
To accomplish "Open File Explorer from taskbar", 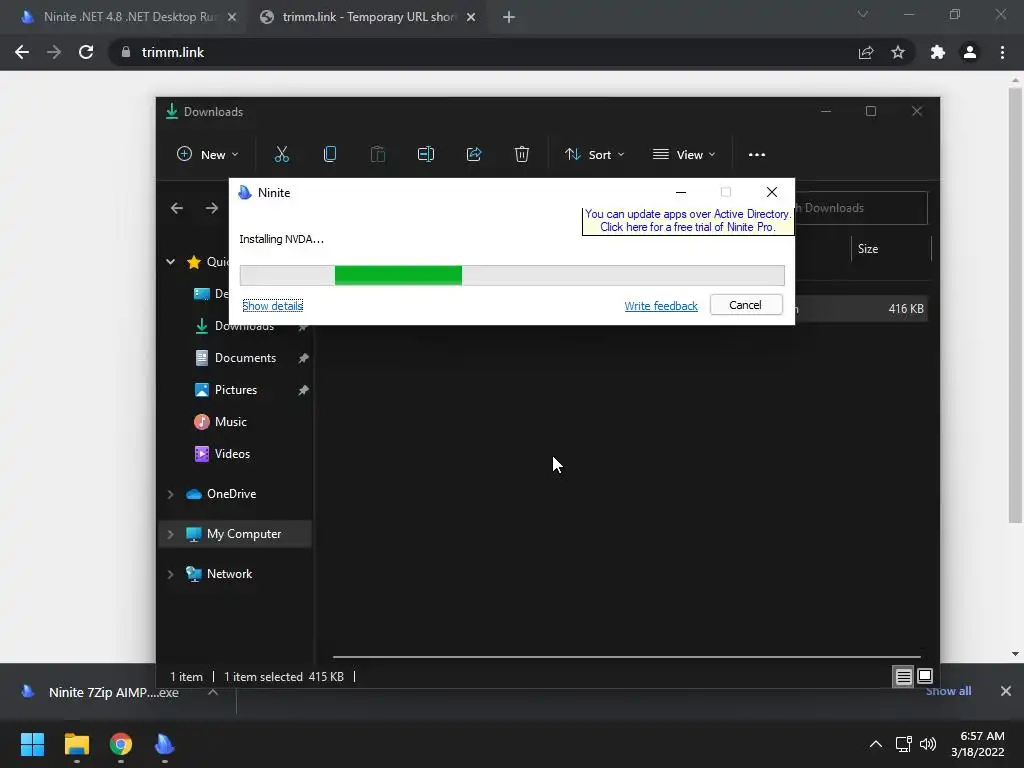I will [76, 744].
